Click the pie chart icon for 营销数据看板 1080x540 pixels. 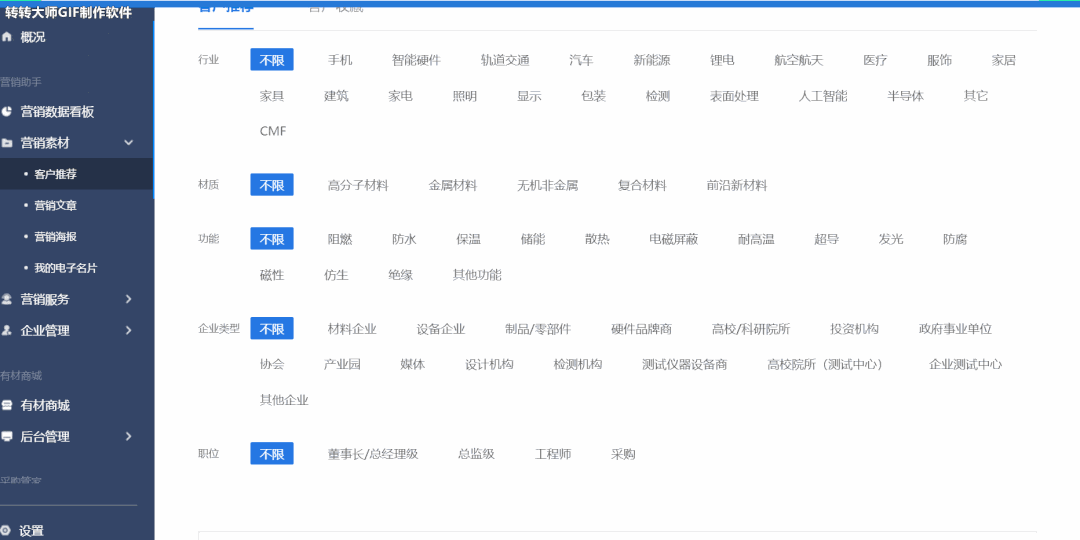click(x=6, y=112)
